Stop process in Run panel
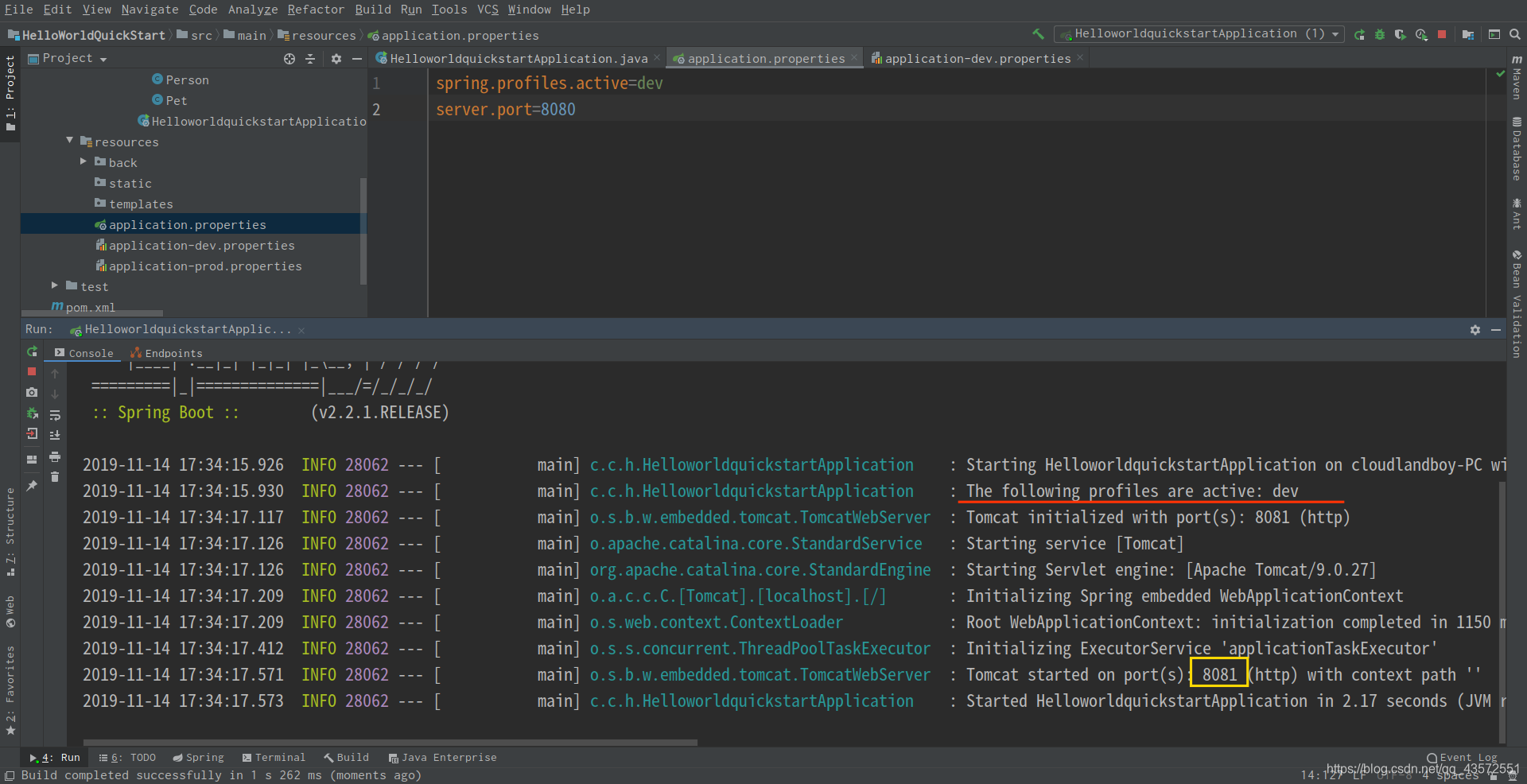This screenshot has height=784, width=1527. click(32, 371)
